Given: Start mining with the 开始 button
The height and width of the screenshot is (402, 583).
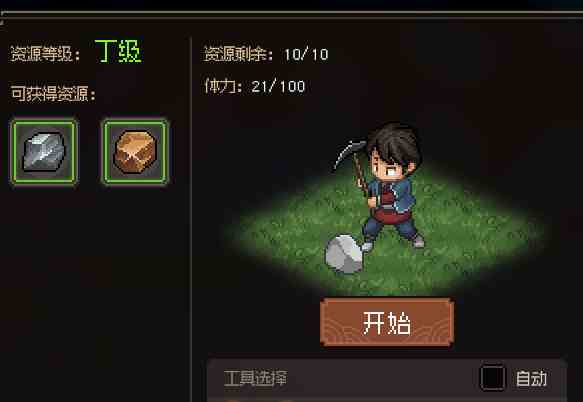Looking at the screenshot, I should pos(387,322).
